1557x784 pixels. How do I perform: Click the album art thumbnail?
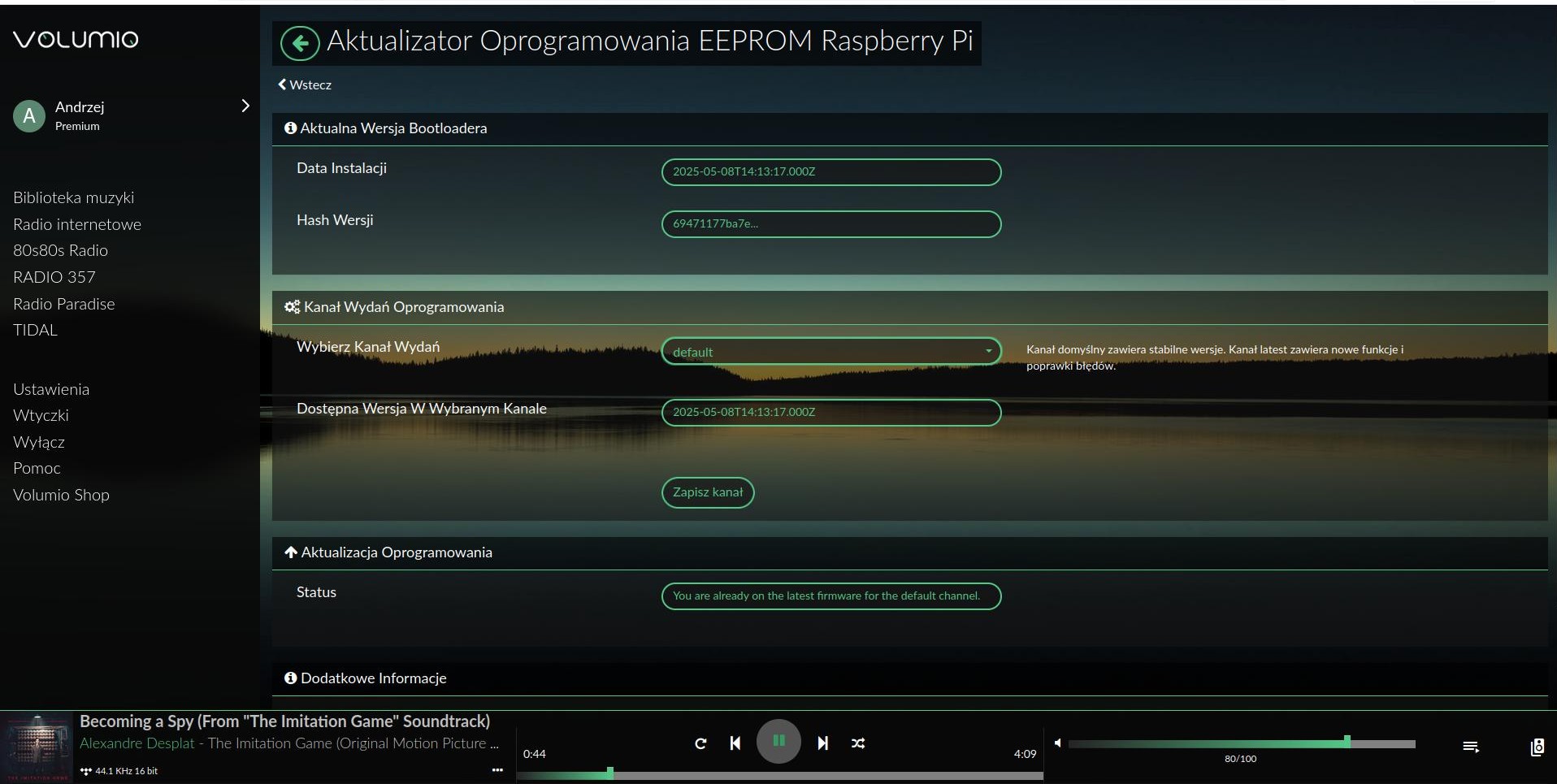pyautogui.click(x=37, y=747)
